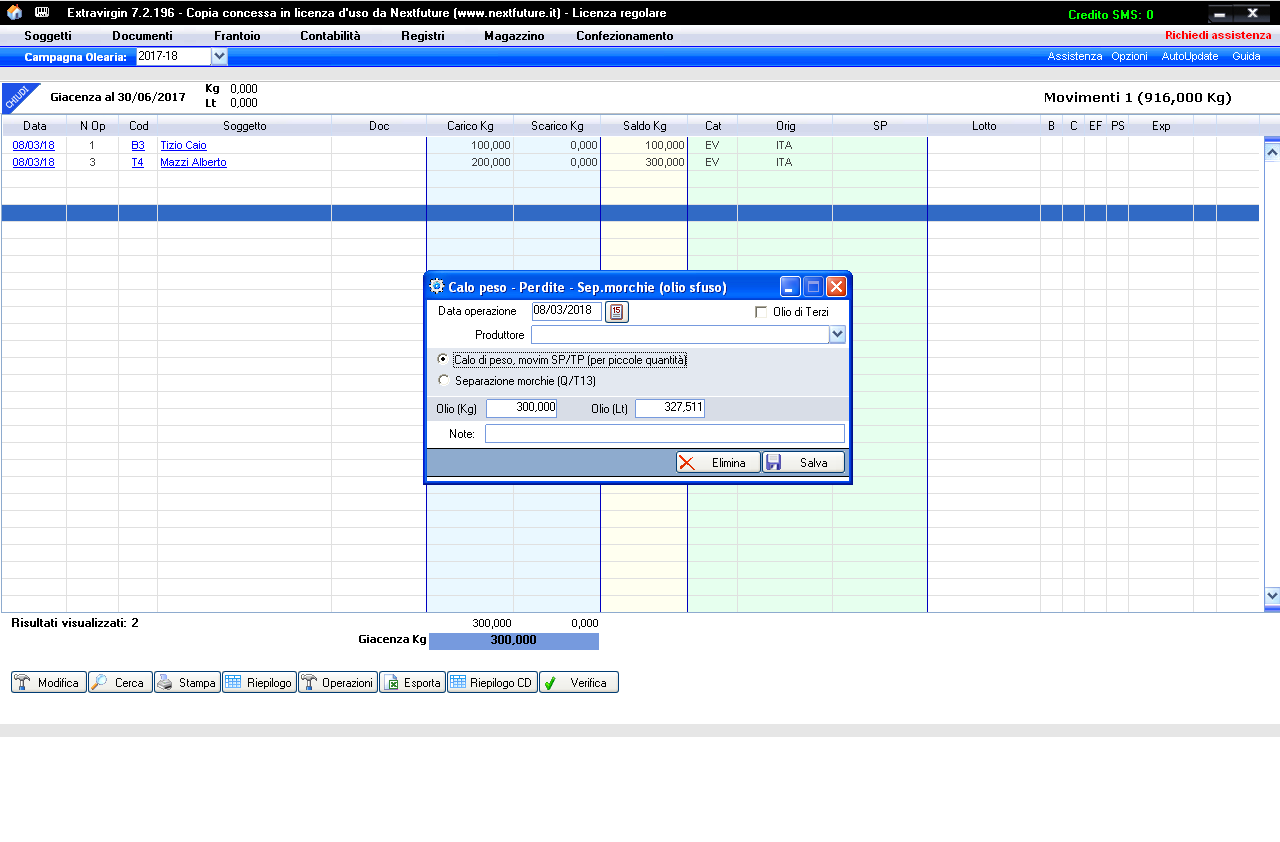
Task: Click the Opzioni link
Action: pyautogui.click(x=1129, y=57)
